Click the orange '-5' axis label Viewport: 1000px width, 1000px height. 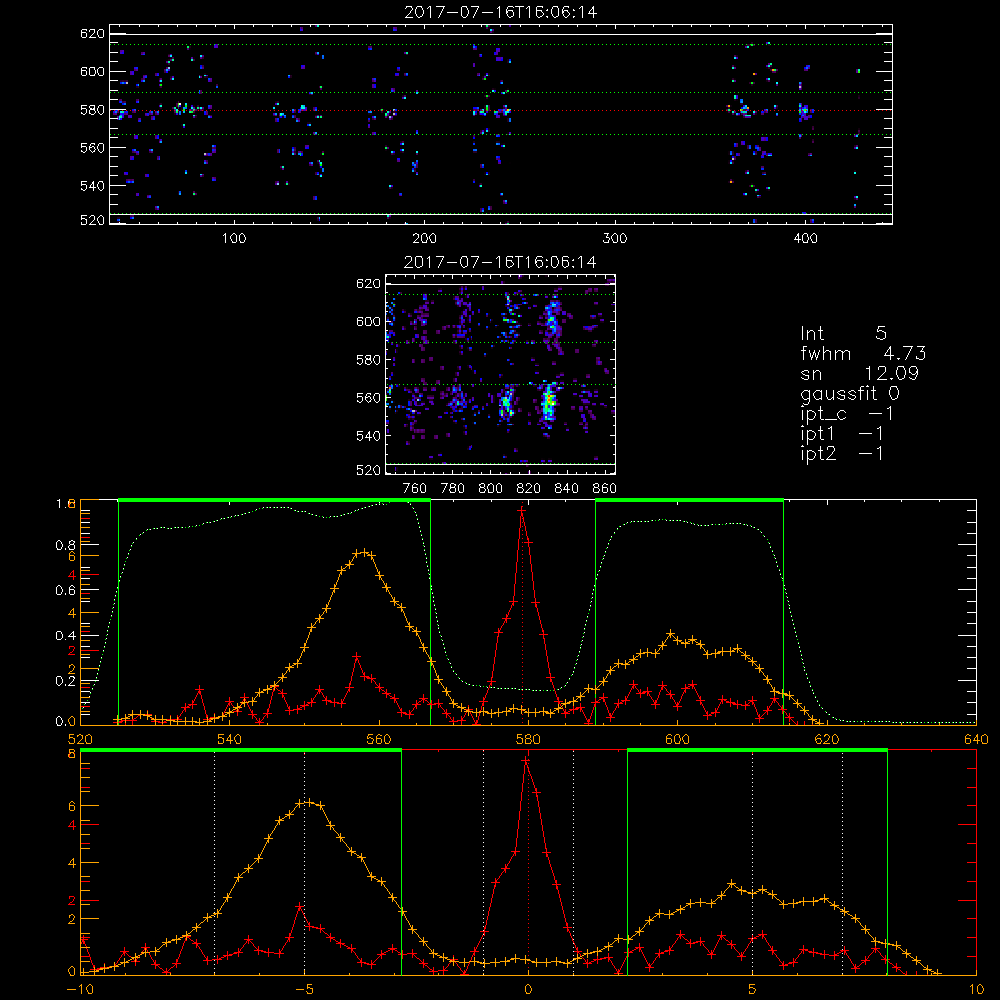point(304,989)
